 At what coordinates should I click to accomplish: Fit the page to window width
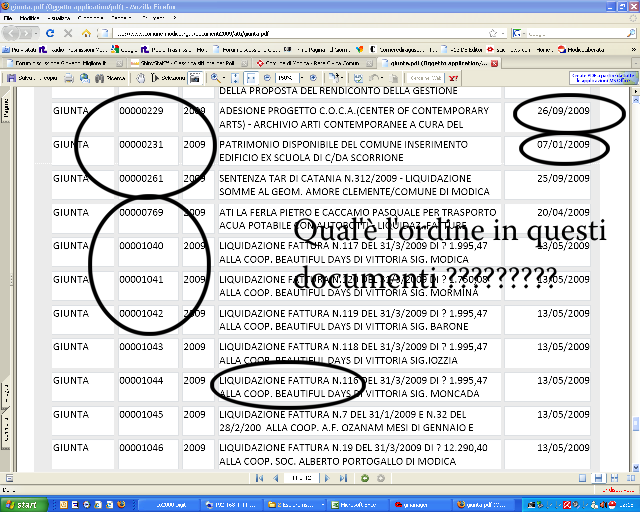(250, 78)
